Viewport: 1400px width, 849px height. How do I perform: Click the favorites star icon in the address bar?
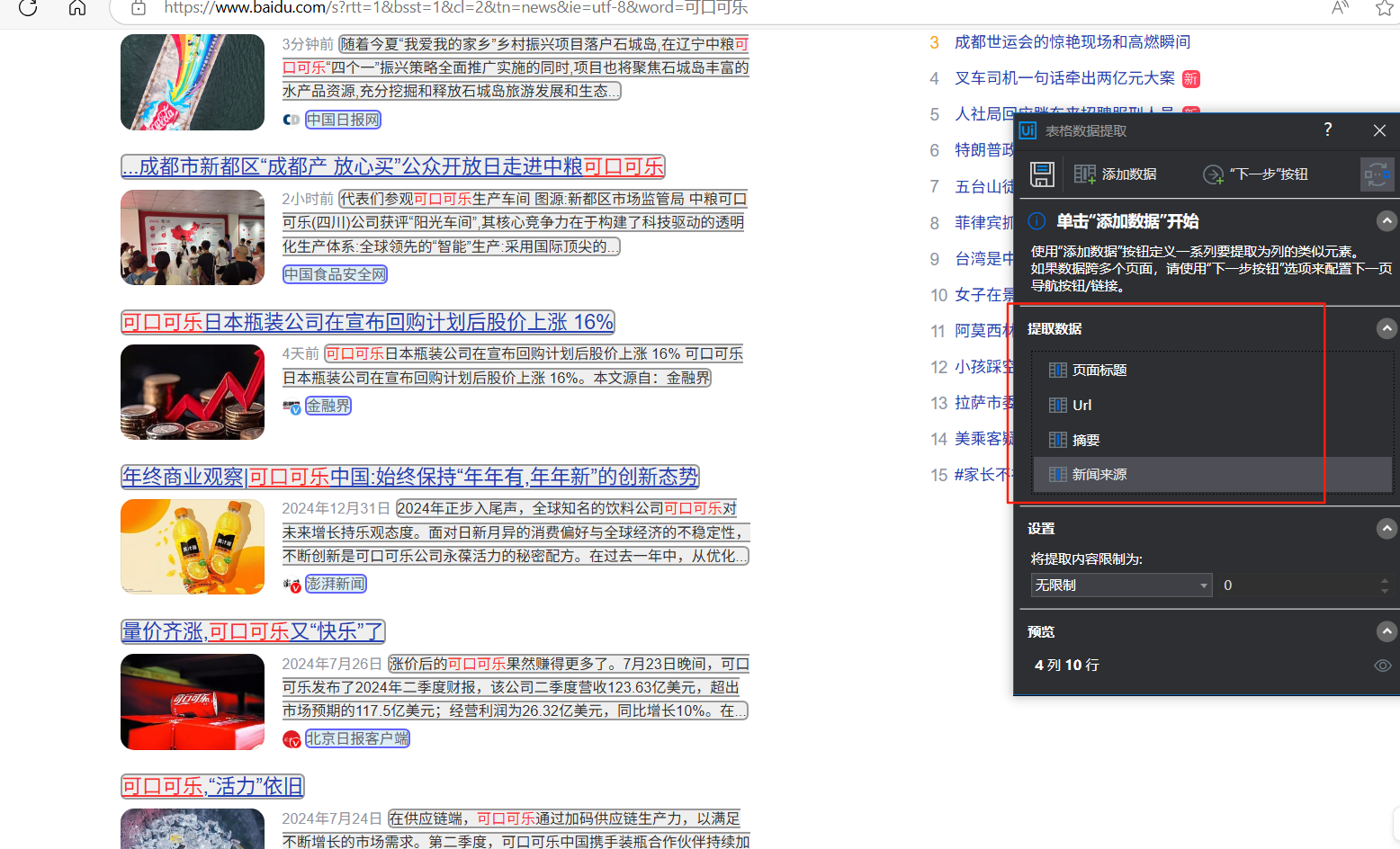[x=1384, y=7]
